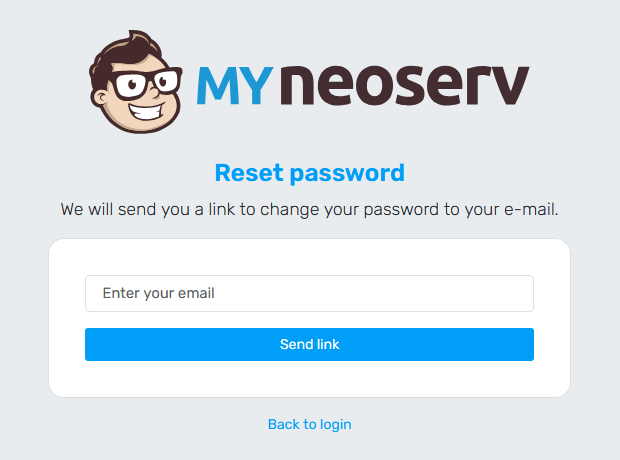Viewport: 620px width, 460px height.
Task: Go back to login
Action: coord(309,424)
